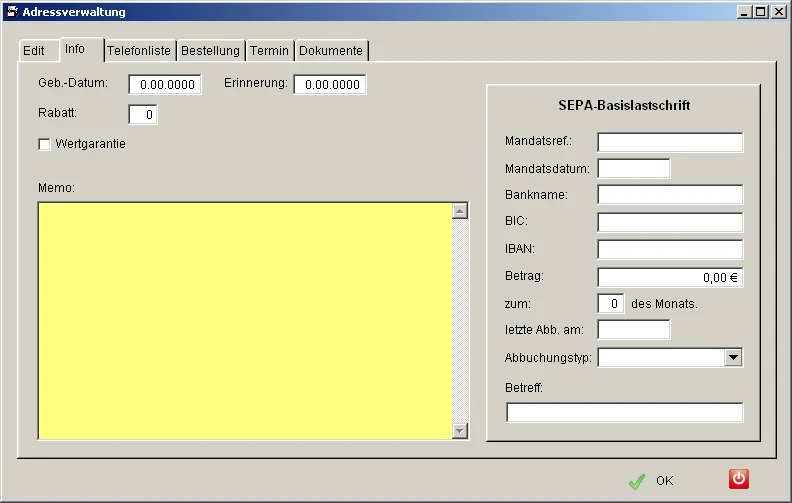792x503 pixels.
Task: Click the 'des Monats.' label
Action: (x=664, y=304)
